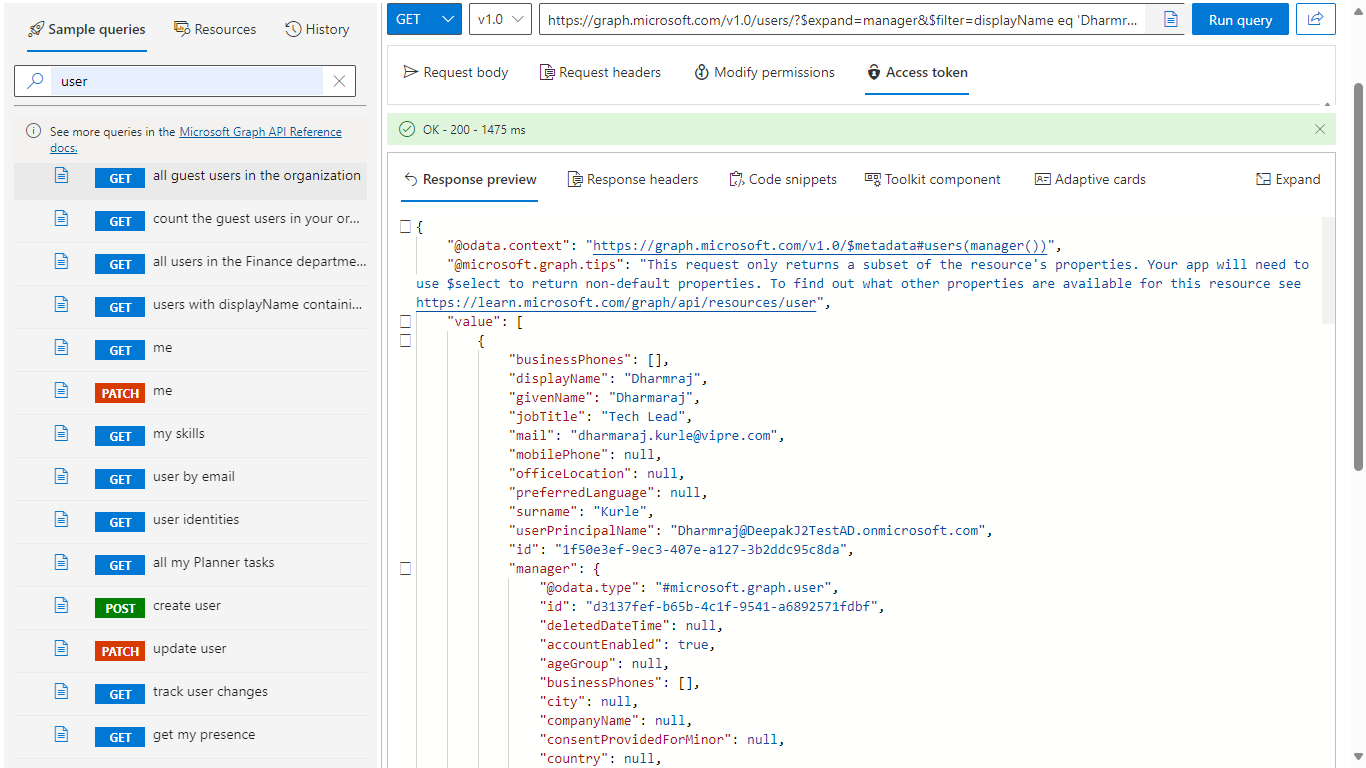Select the Access token tab

point(917,72)
